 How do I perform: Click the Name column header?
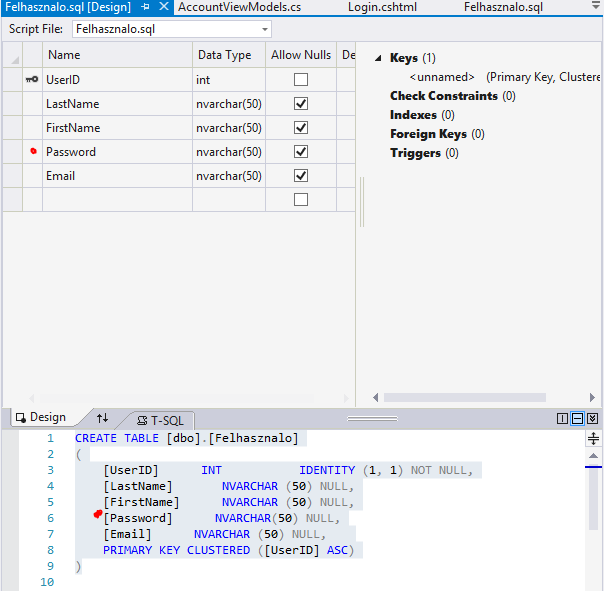[x=117, y=55]
